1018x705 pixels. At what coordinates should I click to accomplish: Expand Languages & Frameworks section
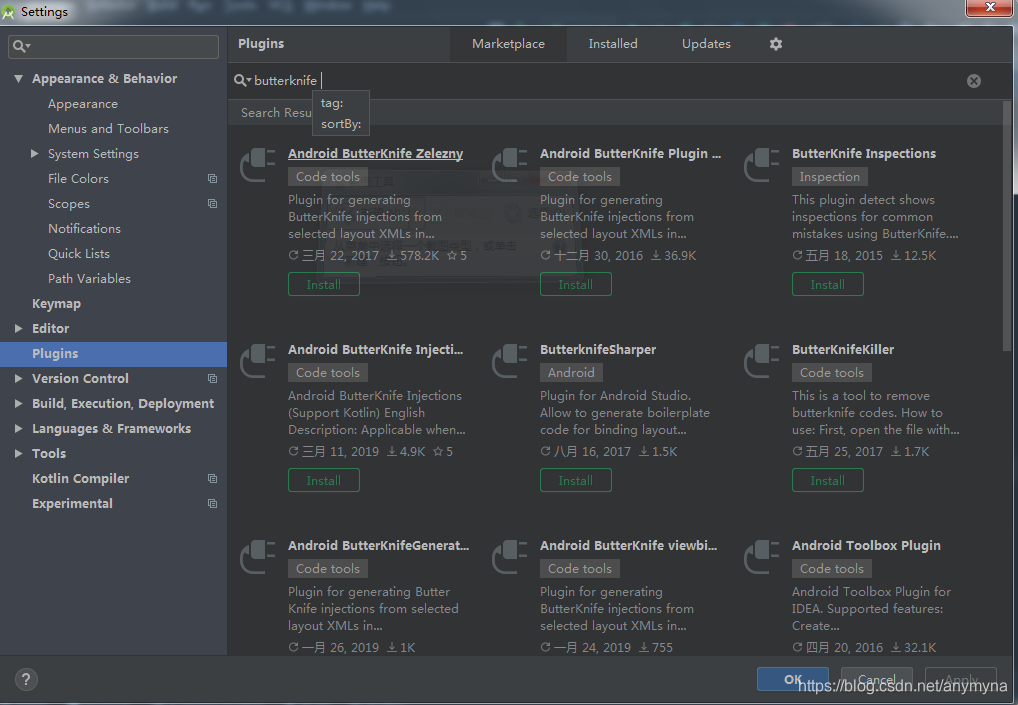pyautogui.click(x=18, y=428)
